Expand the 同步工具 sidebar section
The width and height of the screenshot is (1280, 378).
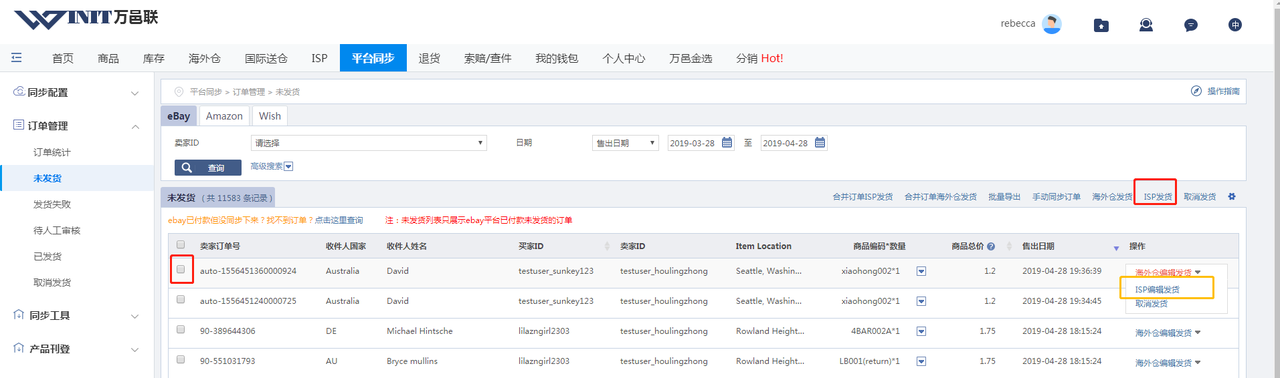pyautogui.click(x=135, y=316)
